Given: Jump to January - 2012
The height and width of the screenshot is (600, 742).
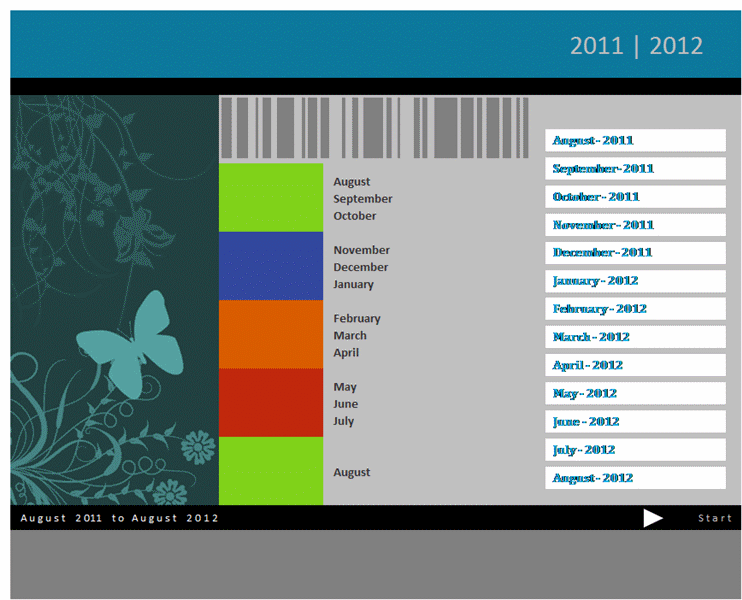Looking at the screenshot, I should tap(635, 281).
